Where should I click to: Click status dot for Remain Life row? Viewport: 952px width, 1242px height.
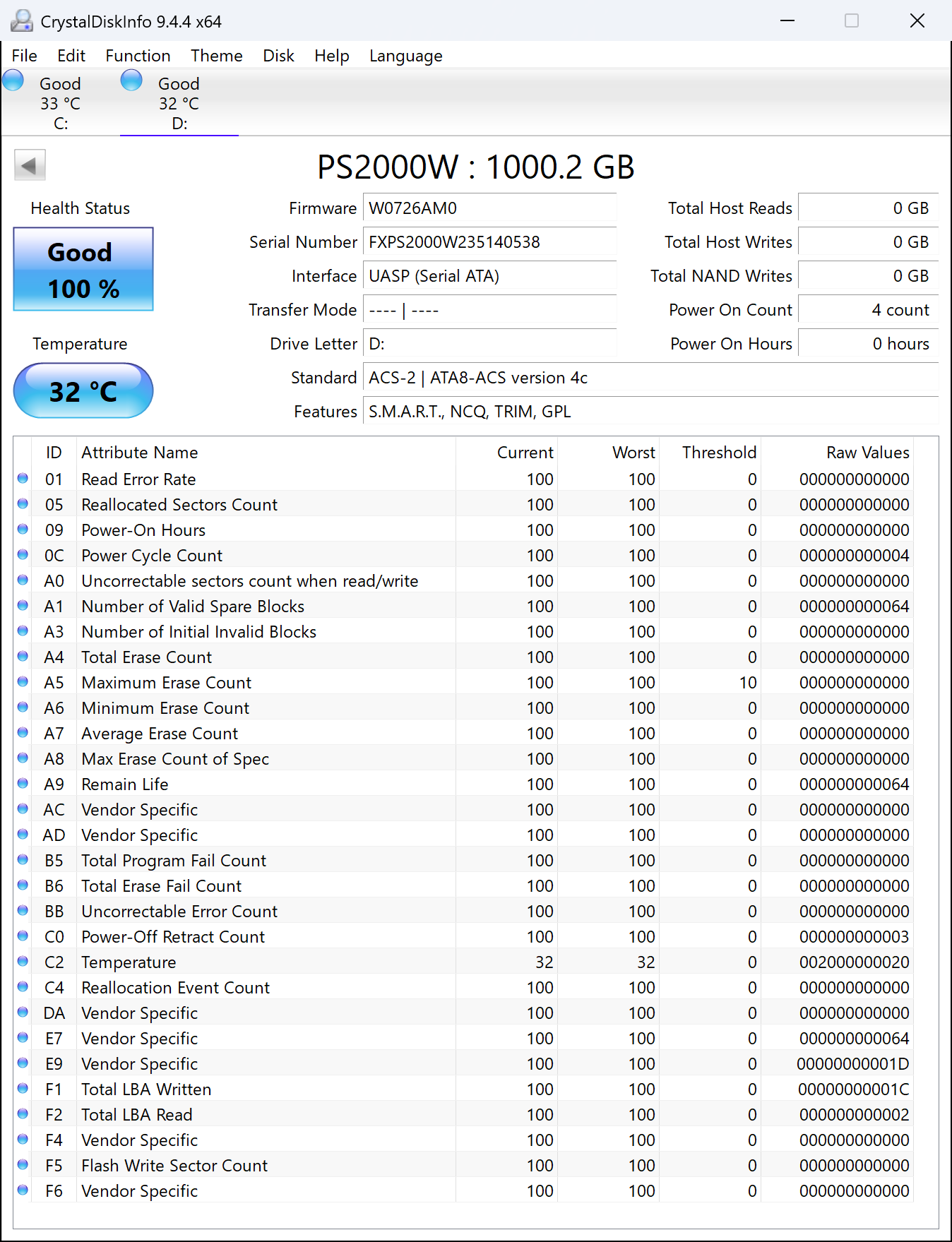(x=23, y=784)
